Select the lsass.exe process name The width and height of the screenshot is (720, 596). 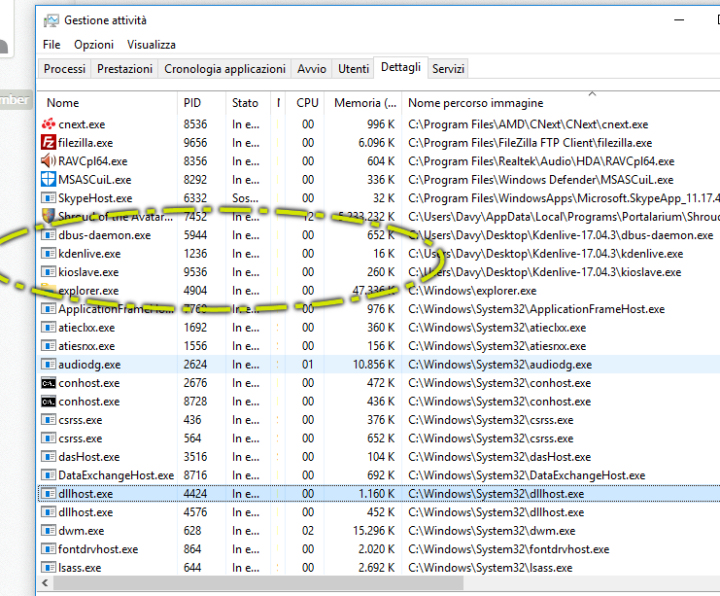pyautogui.click(x=79, y=568)
